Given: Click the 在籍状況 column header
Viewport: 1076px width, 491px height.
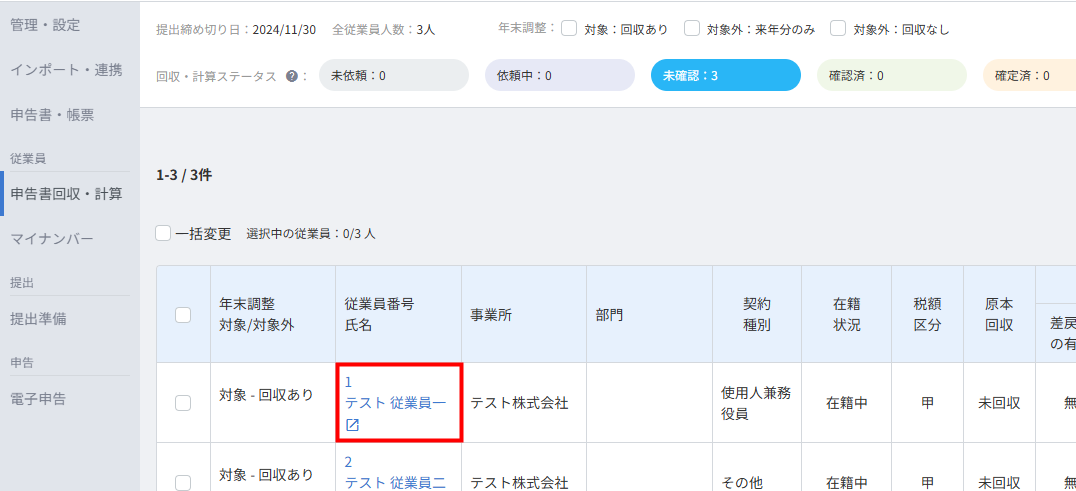Looking at the screenshot, I should point(846,315).
